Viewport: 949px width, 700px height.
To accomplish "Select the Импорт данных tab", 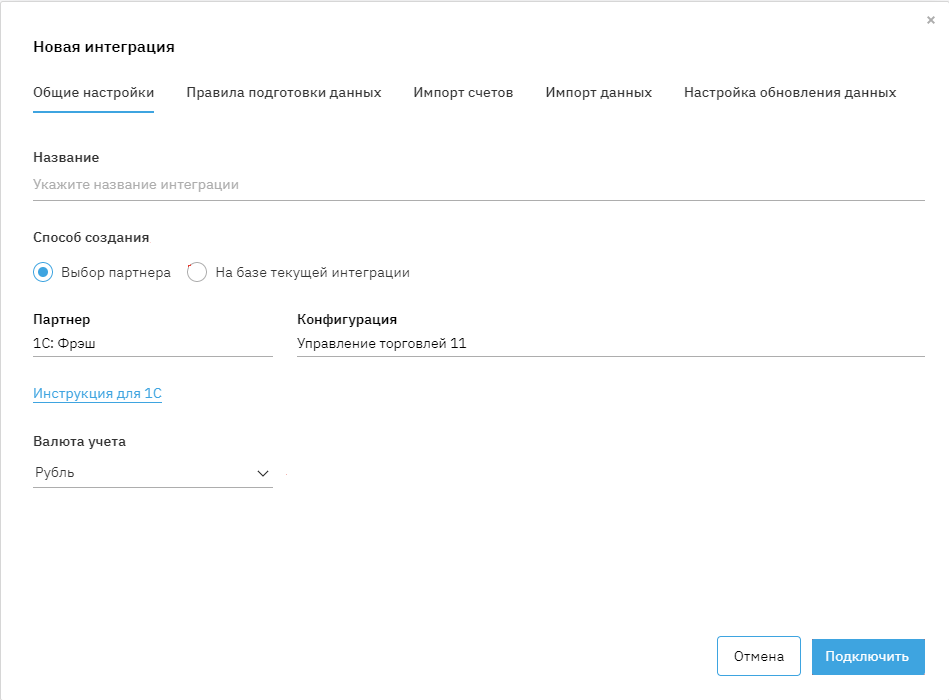I will pos(599,93).
